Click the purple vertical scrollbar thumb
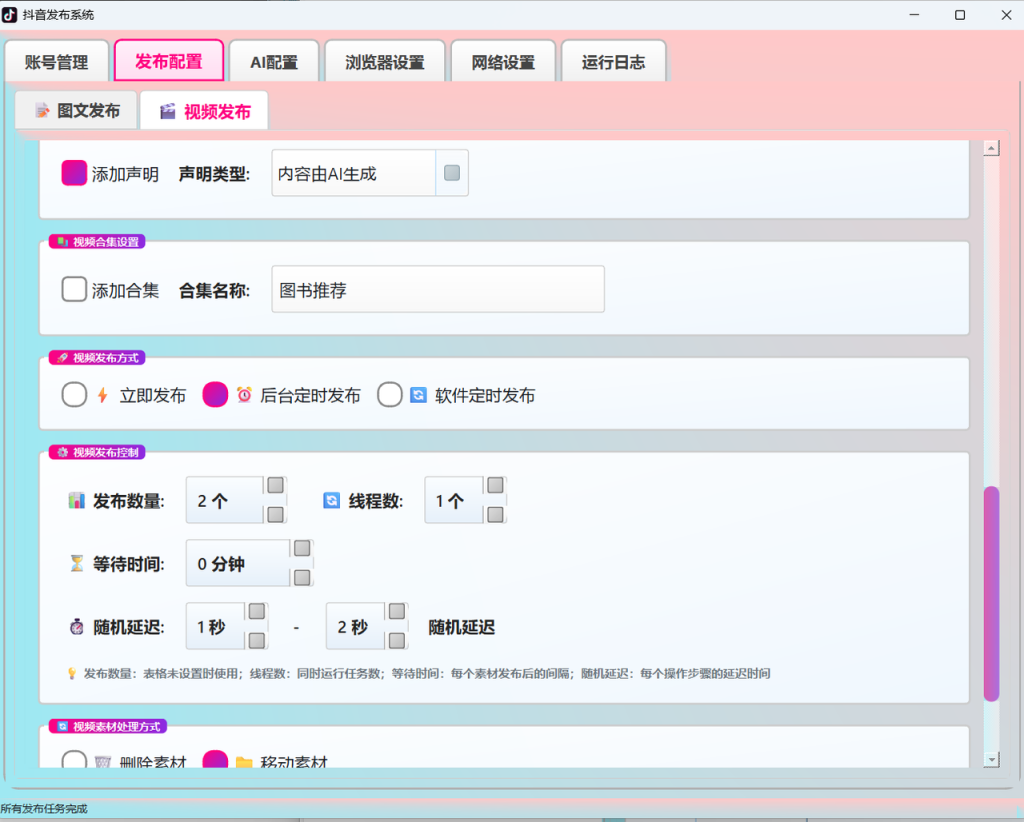Image resolution: width=1024 pixels, height=822 pixels. click(x=991, y=593)
